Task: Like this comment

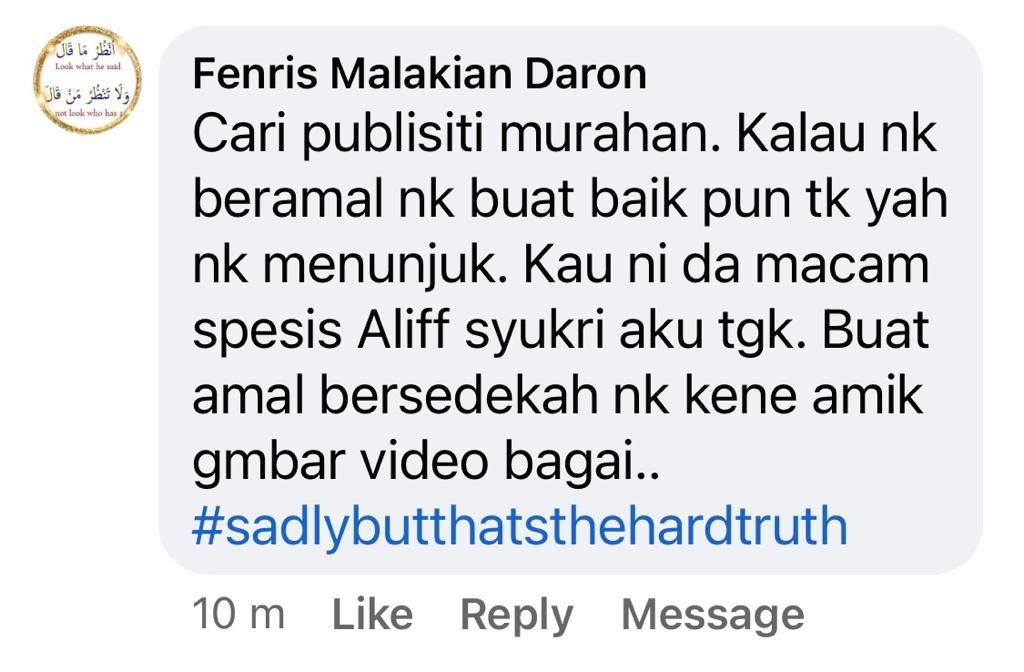Action: (372, 615)
